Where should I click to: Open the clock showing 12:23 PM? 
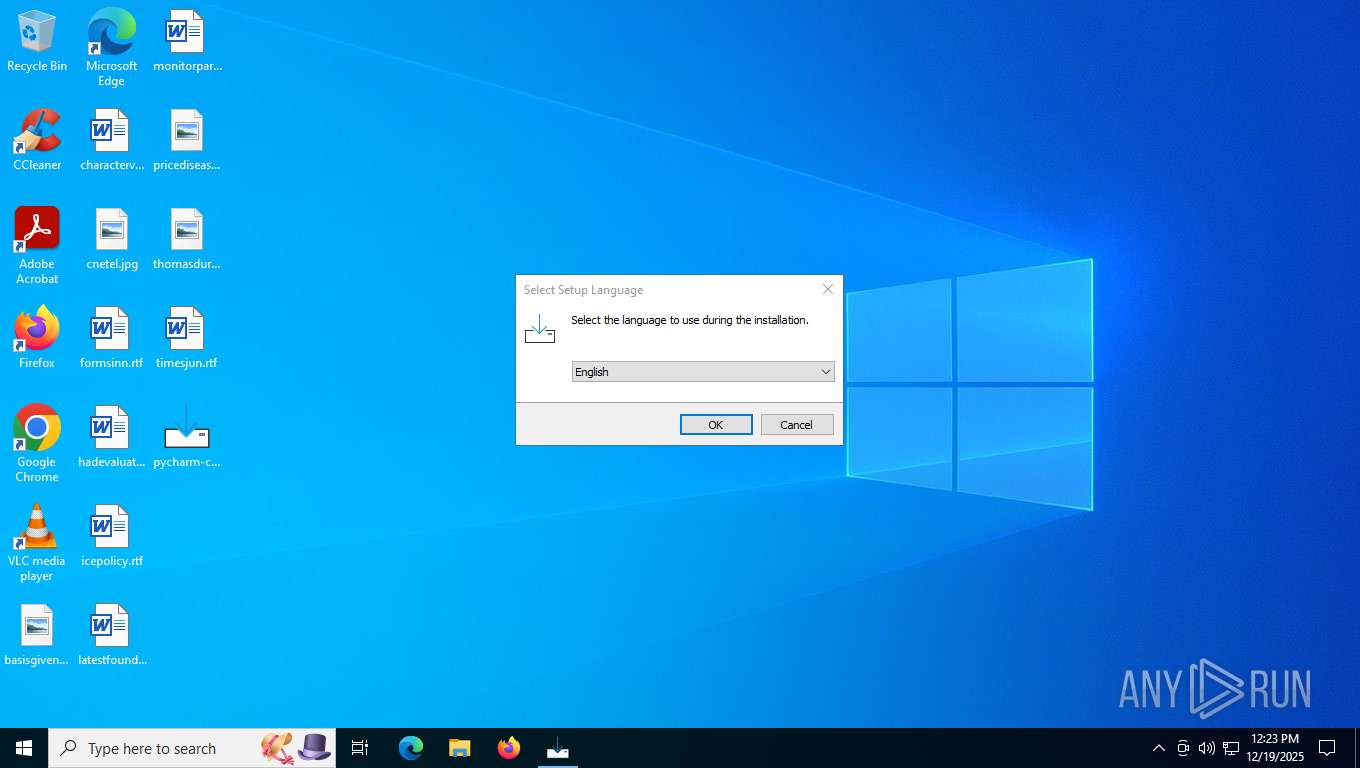[1275, 748]
